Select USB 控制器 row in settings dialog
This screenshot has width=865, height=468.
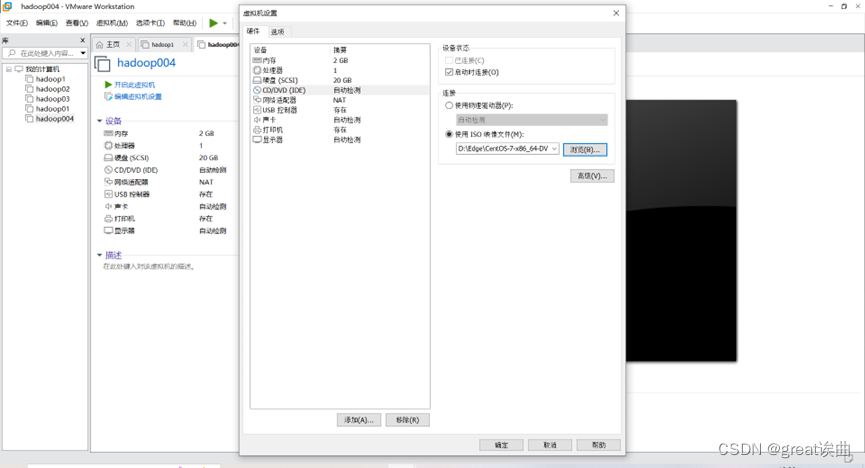tap(340, 110)
